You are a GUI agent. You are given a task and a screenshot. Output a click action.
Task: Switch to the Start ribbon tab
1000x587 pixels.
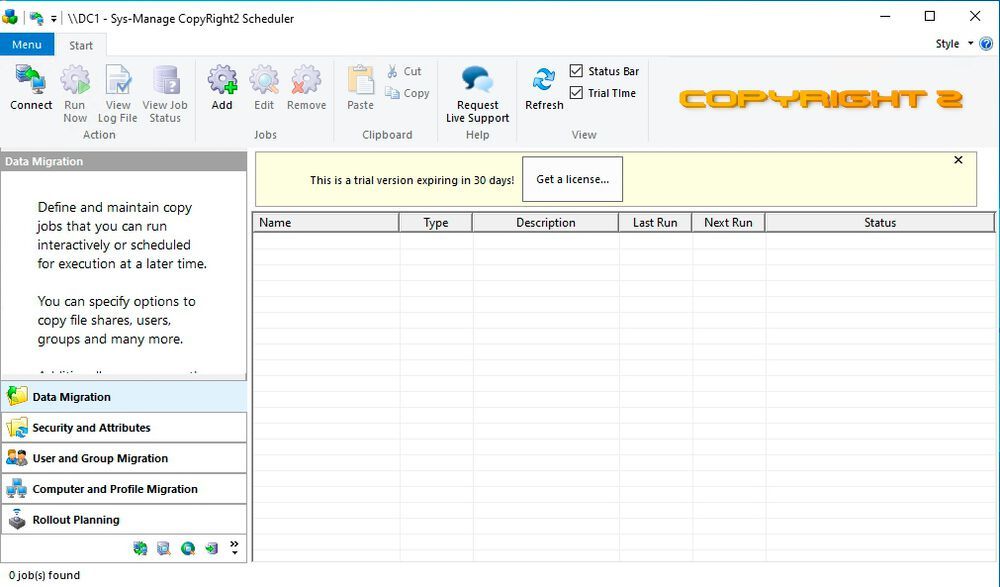81,44
